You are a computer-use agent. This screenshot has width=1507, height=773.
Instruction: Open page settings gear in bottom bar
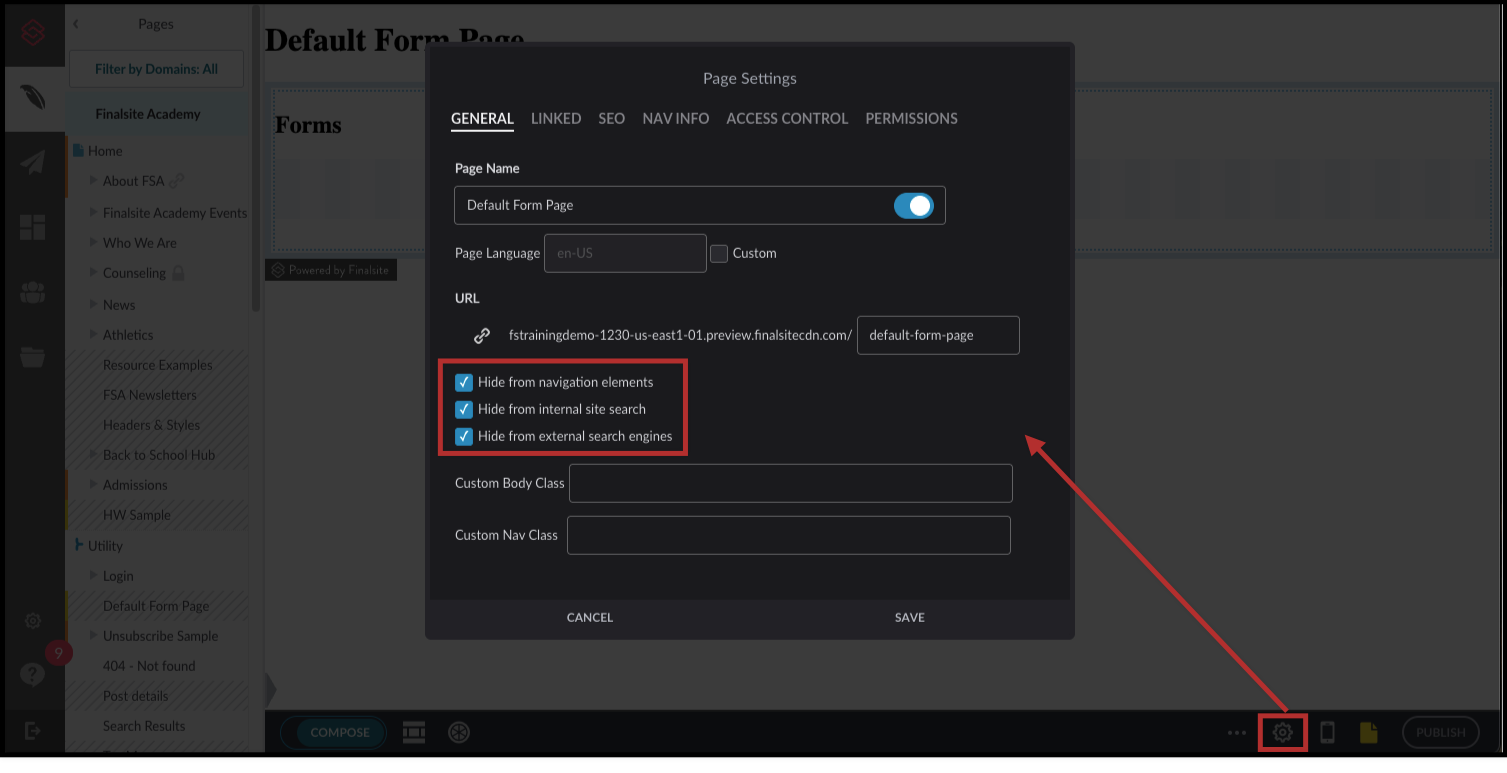point(1282,733)
